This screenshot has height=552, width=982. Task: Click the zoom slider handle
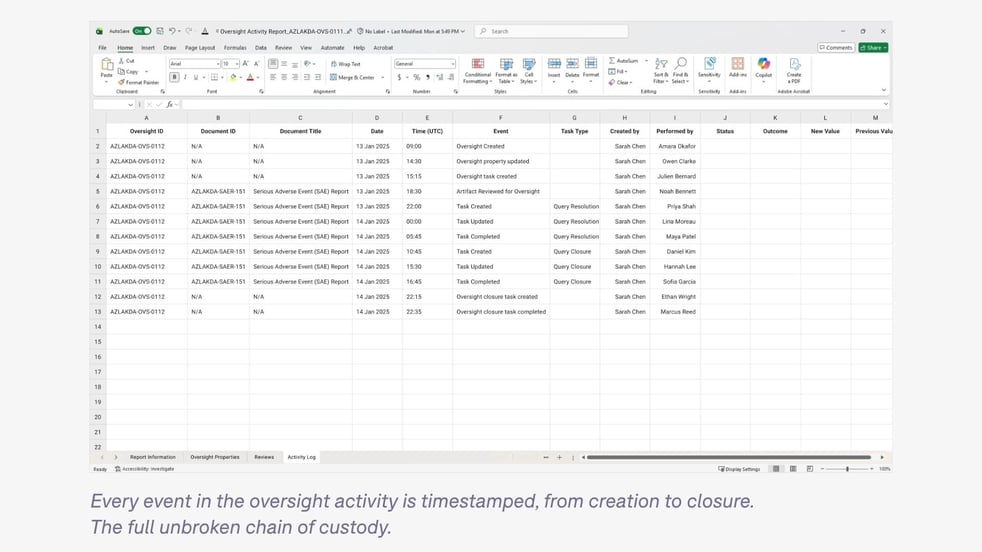click(x=847, y=469)
